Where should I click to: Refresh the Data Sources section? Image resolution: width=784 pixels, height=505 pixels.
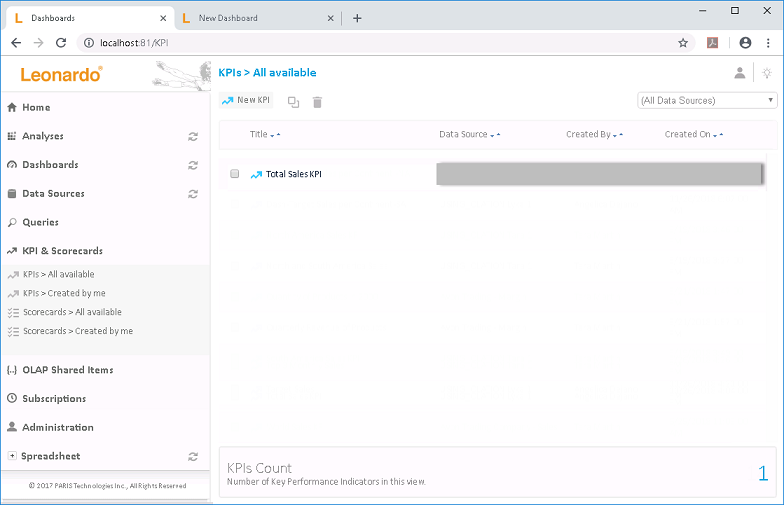[x=193, y=194]
